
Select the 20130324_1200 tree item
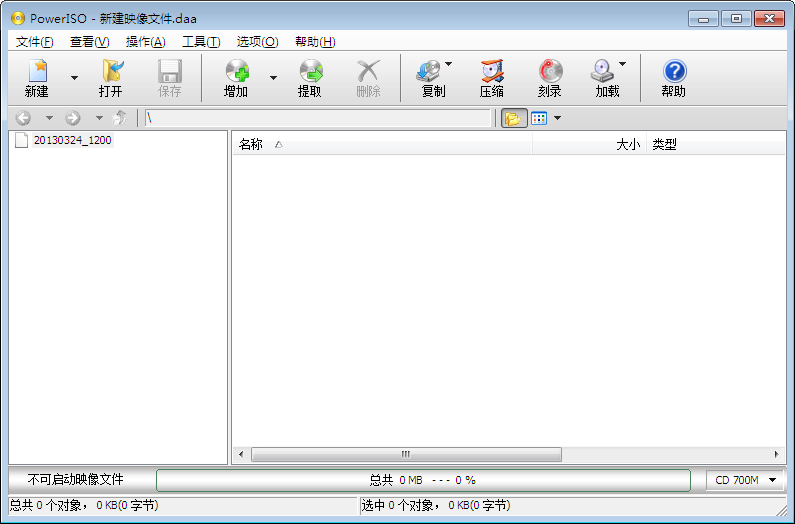[x=73, y=140]
